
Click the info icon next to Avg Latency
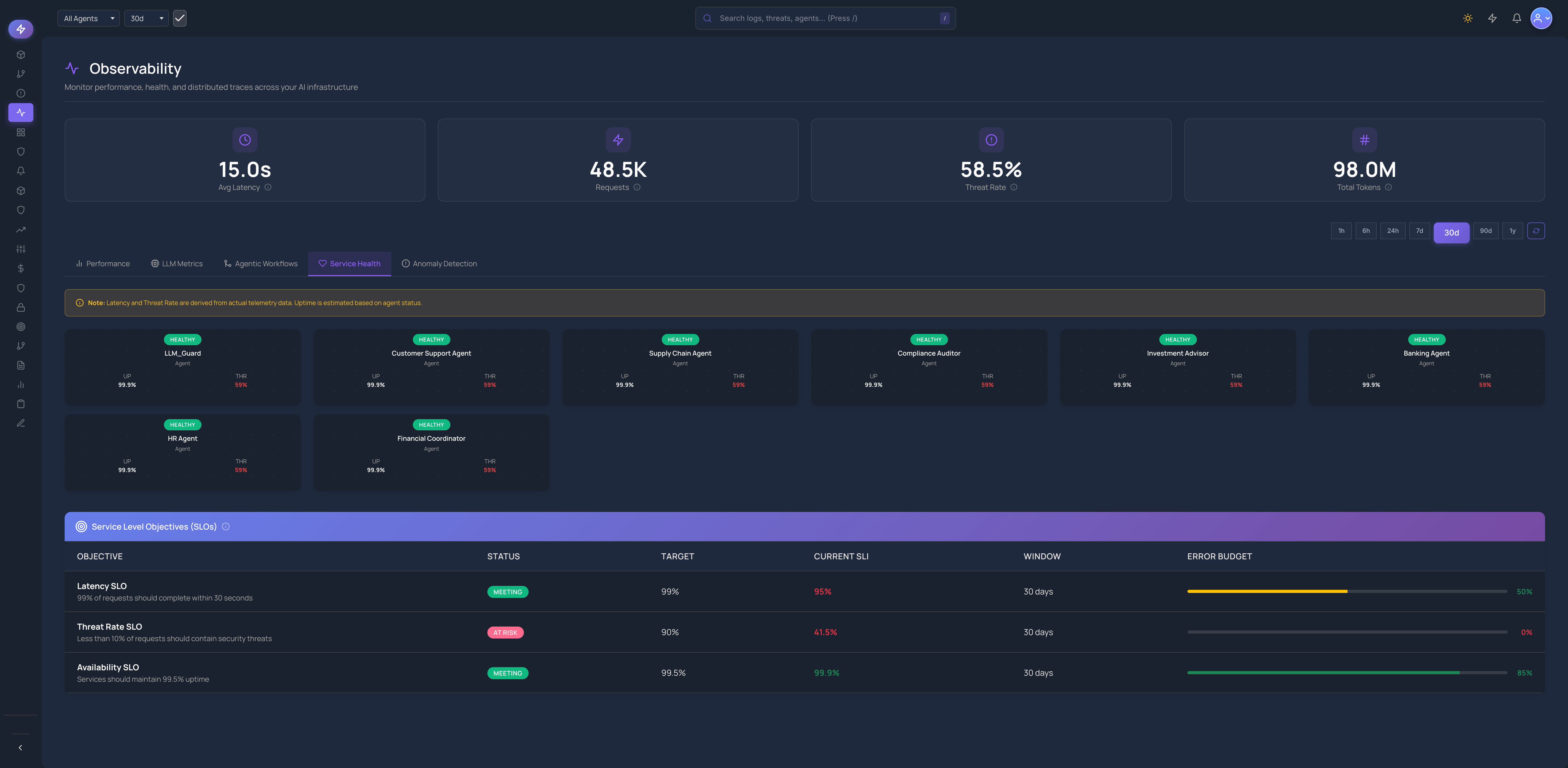268,187
